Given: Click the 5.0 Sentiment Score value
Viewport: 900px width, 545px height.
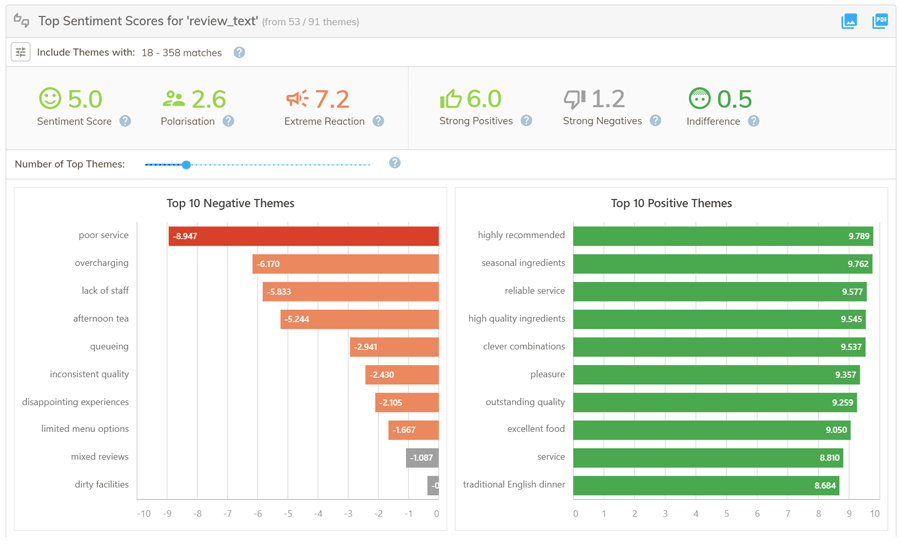Looking at the screenshot, I should tap(85, 99).
